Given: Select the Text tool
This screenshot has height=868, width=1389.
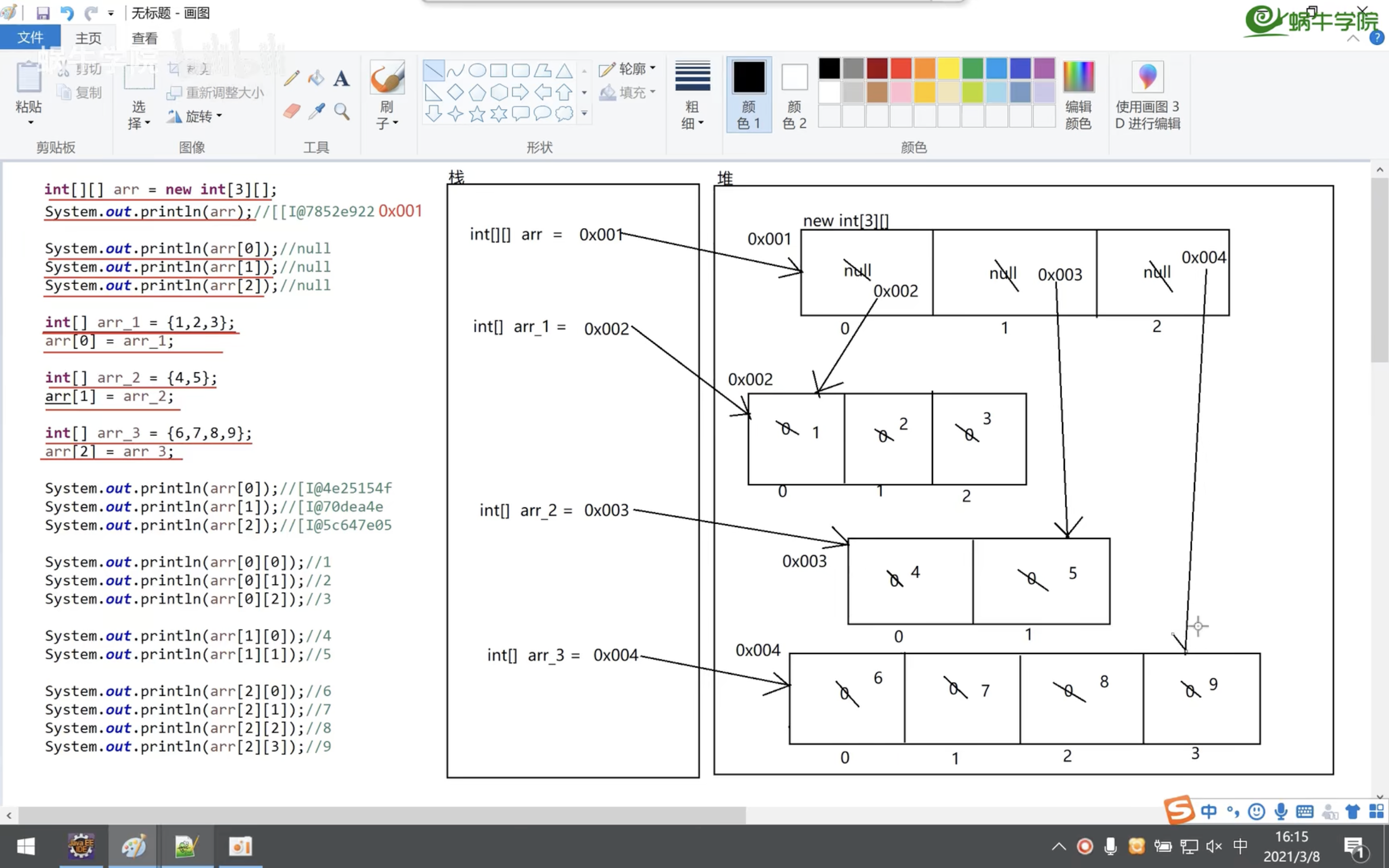Looking at the screenshot, I should point(341,78).
